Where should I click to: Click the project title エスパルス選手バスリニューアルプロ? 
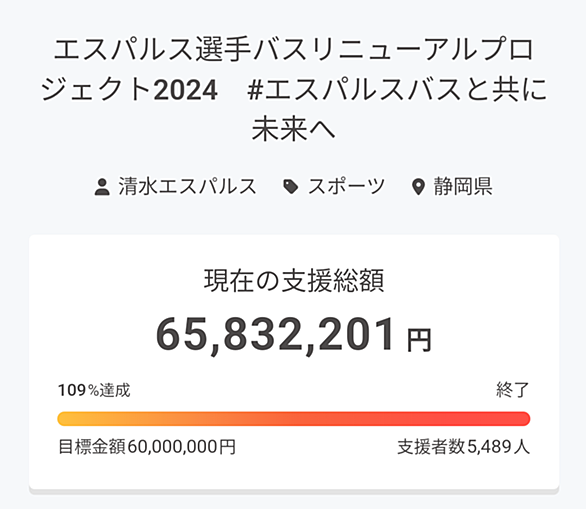click(x=293, y=50)
